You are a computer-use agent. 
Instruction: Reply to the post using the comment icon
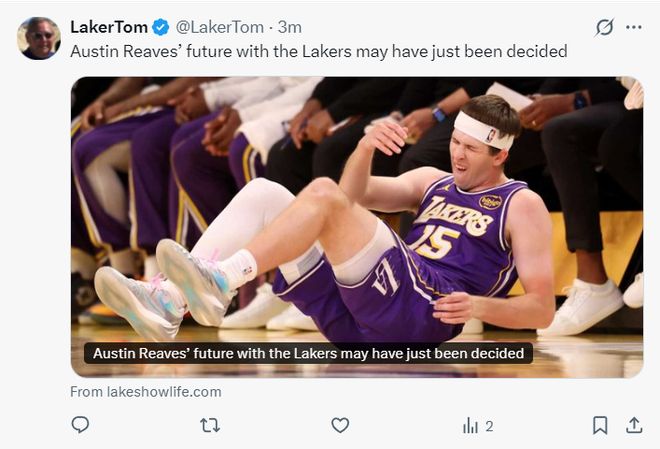click(x=80, y=425)
